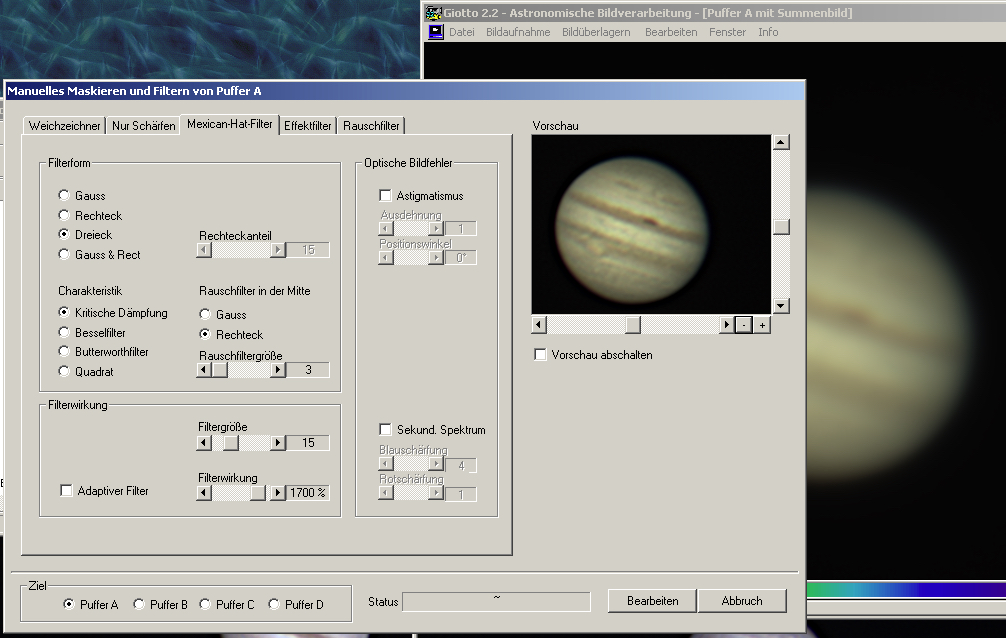
Task: Open Datei menu in Giotto window
Action: coord(461,32)
